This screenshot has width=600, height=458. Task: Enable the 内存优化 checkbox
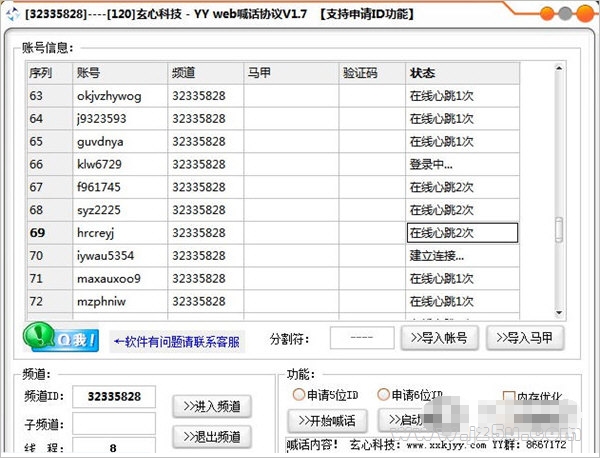point(509,396)
